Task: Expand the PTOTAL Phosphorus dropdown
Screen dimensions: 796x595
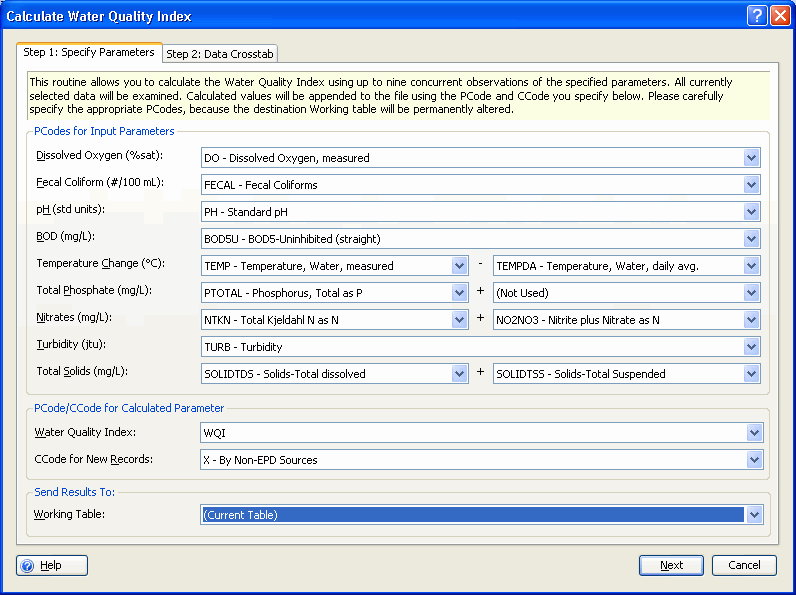Action: point(460,293)
